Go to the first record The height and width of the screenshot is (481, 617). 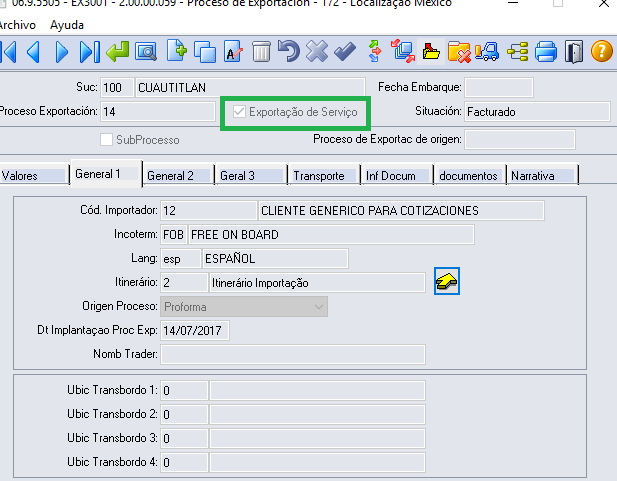(9, 52)
